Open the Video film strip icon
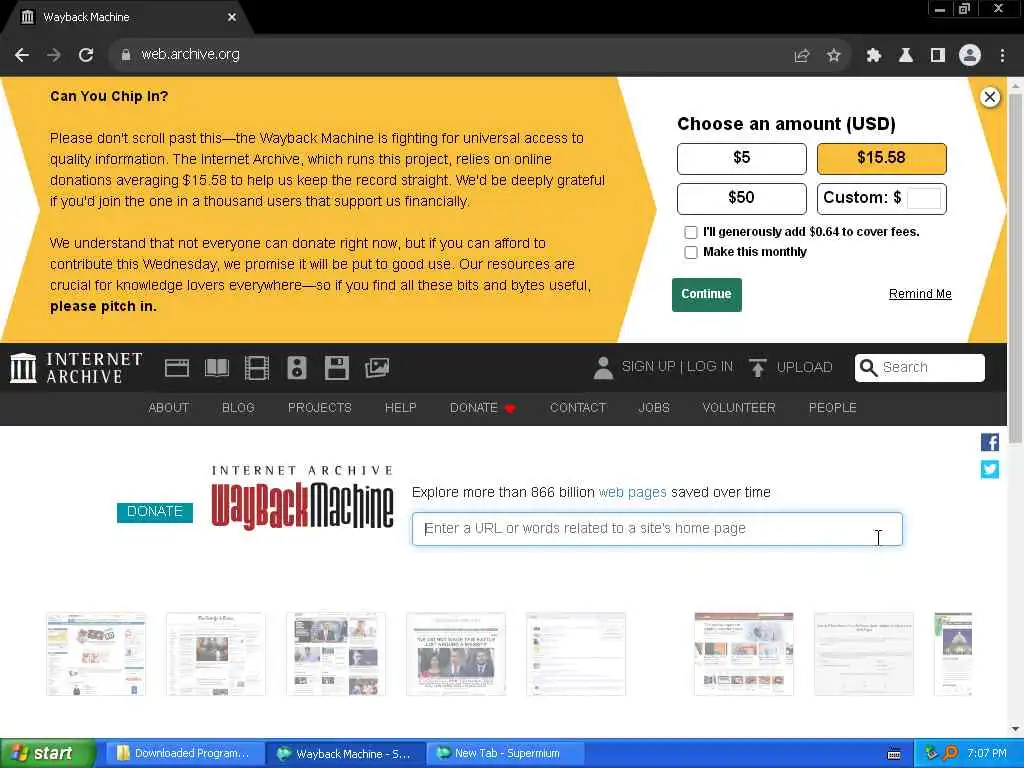Viewport: 1024px width, 768px height. point(257,368)
